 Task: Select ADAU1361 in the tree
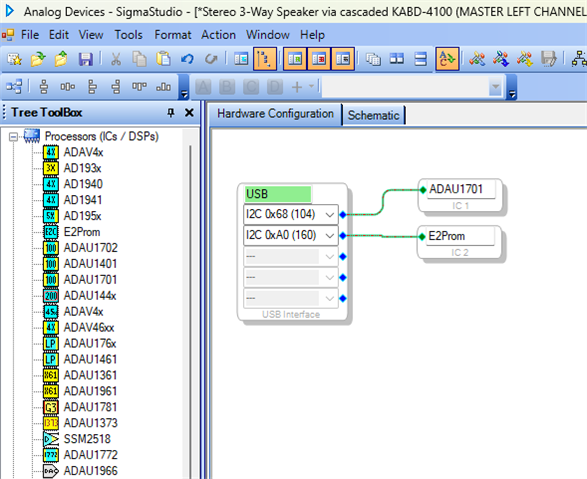(x=90, y=375)
